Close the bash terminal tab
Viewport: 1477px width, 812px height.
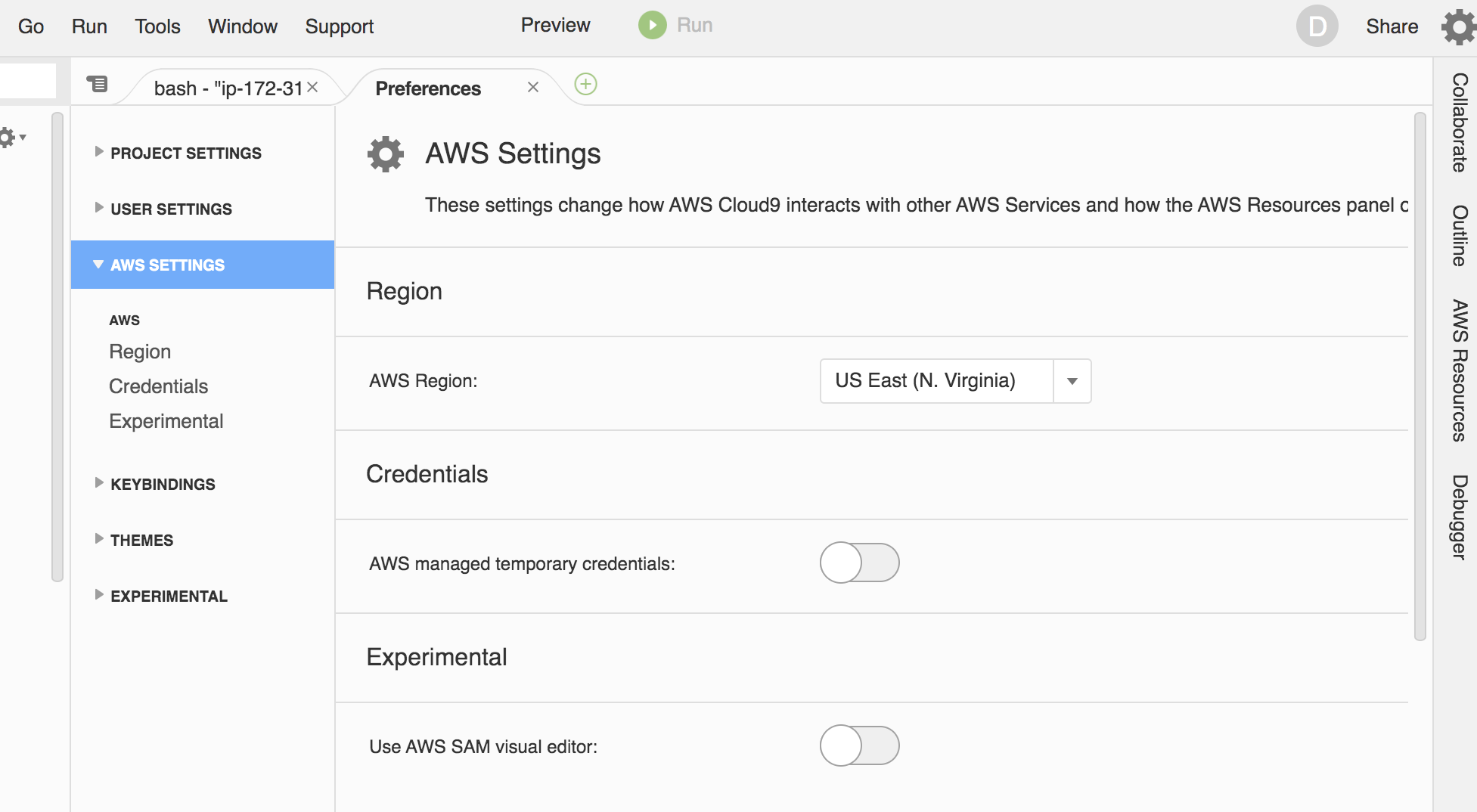pyautogui.click(x=312, y=88)
